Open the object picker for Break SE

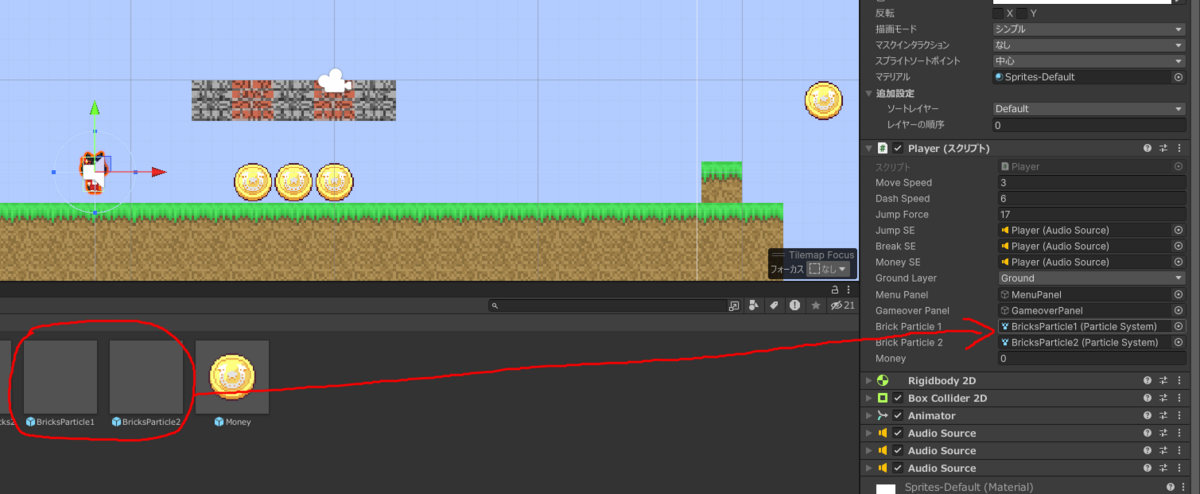[1178, 246]
